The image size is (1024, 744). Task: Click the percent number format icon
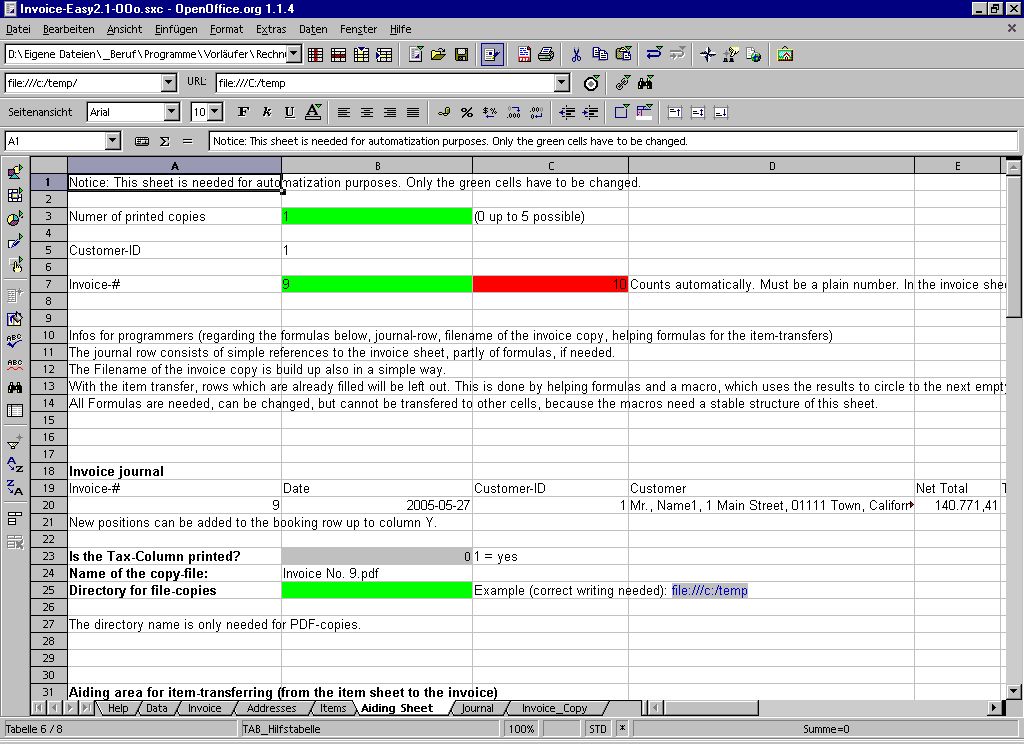coord(465,112)
